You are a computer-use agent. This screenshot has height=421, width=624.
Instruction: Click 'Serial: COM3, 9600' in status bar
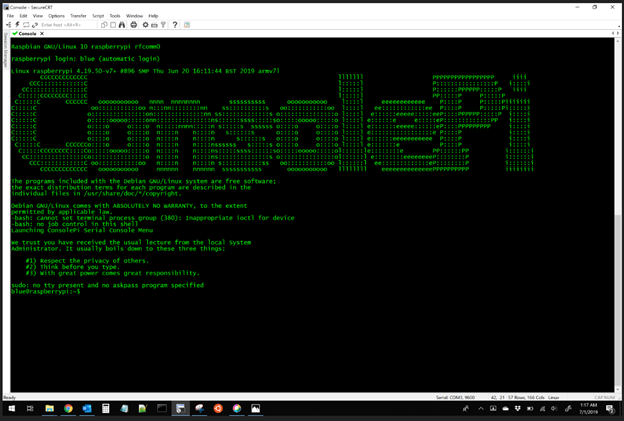[x=455, y=397]
